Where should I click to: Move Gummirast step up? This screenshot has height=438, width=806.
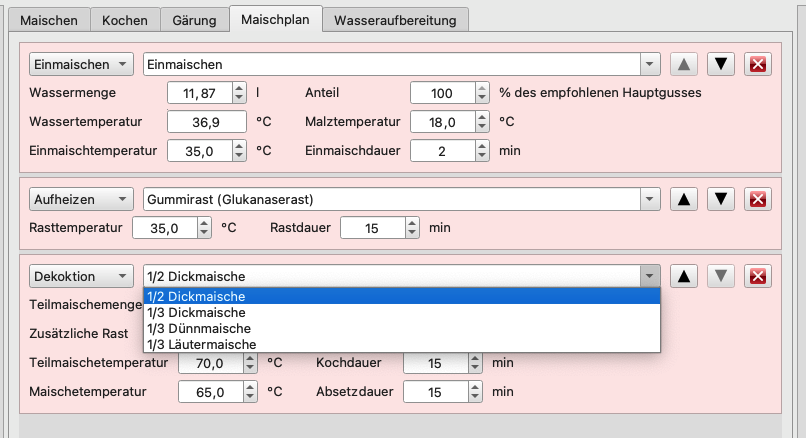tap(684, 199)
